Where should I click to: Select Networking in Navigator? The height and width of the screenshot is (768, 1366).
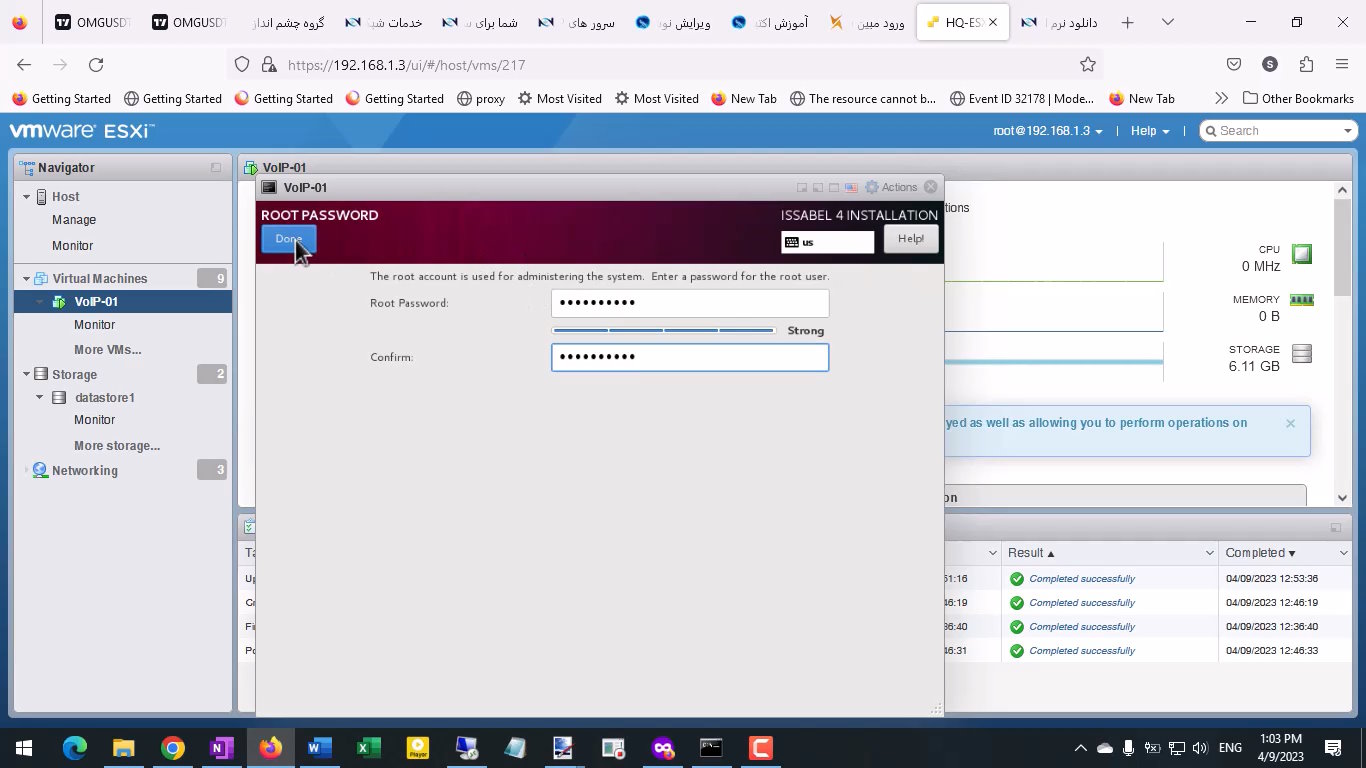pyautogui.click(x=85, y=471)
